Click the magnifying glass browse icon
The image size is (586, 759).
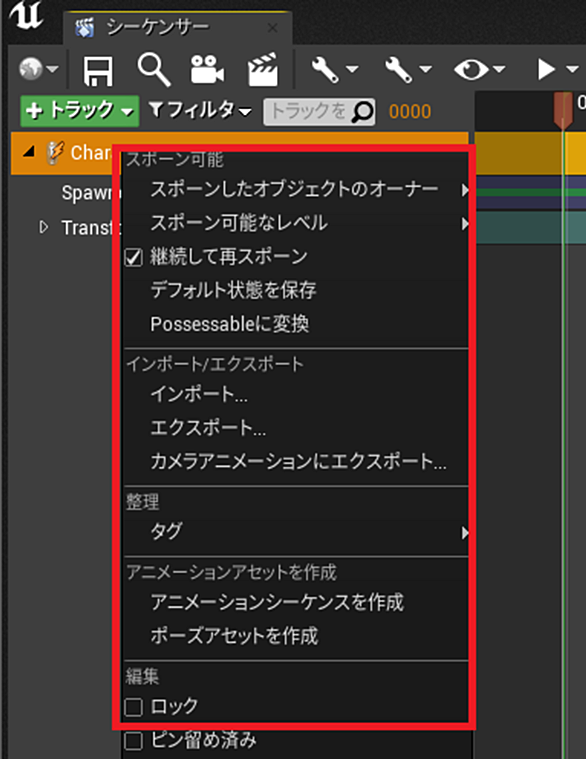click(x=153, y=70)
